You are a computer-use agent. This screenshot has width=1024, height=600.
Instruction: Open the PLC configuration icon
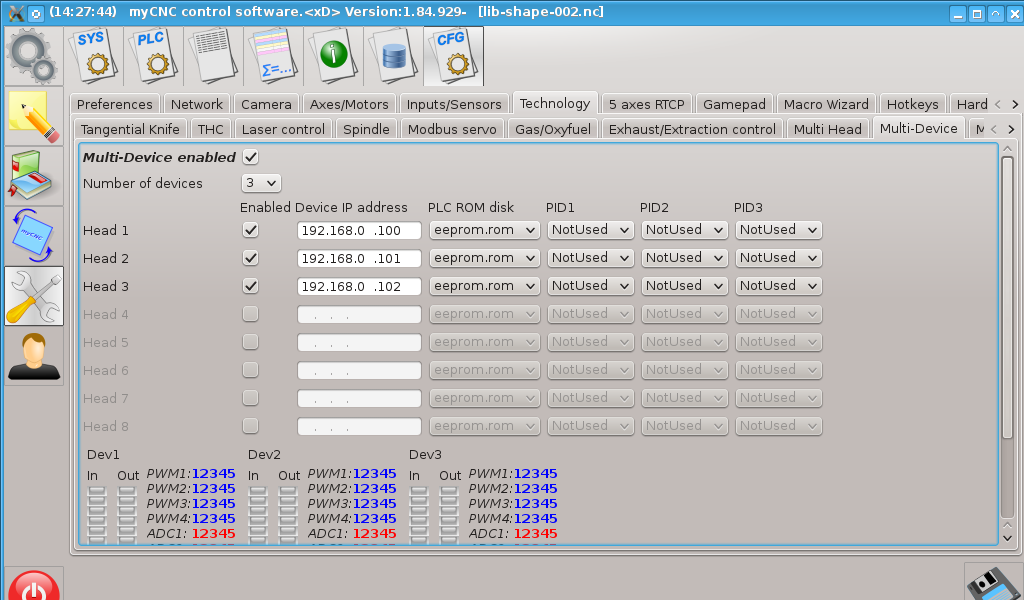153,56
